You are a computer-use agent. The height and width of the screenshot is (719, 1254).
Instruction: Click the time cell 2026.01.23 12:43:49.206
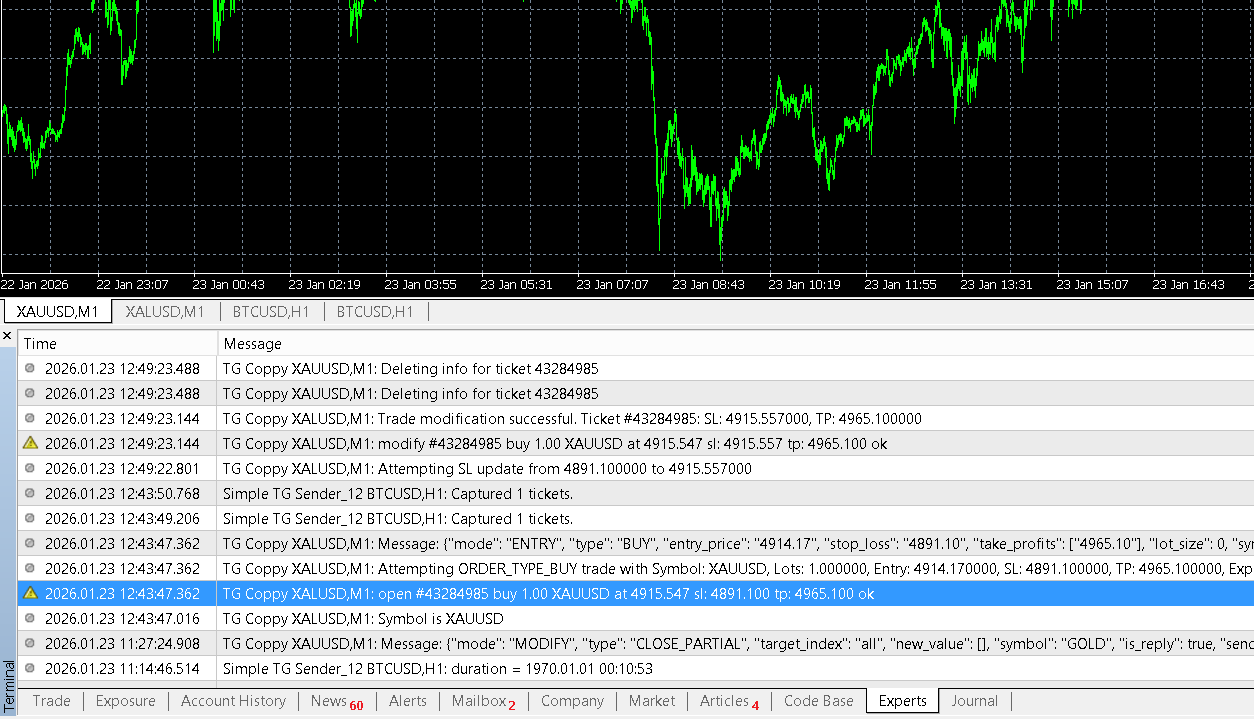[122, 518]
